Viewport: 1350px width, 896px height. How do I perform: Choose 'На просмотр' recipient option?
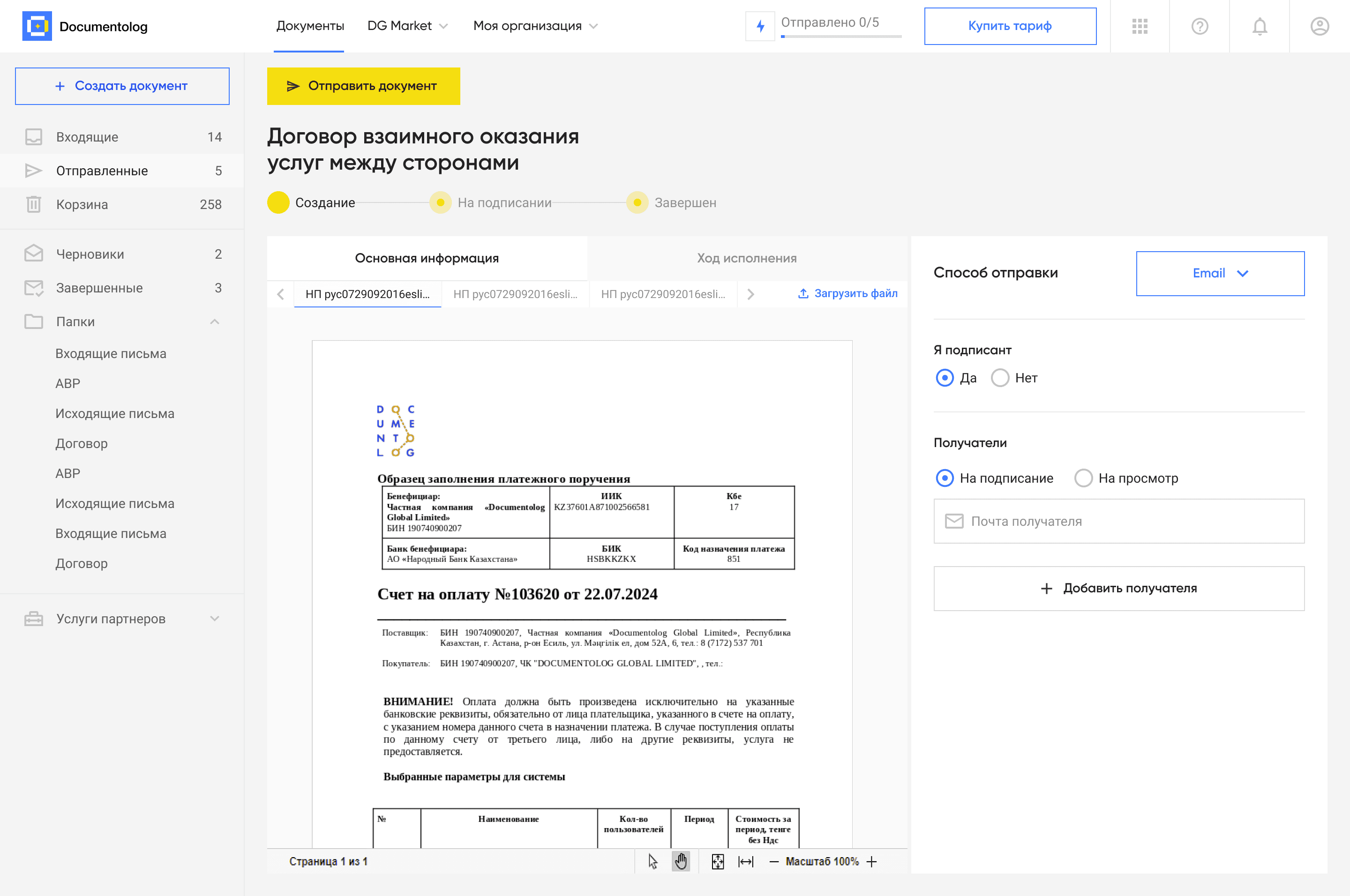point(1083,478)
